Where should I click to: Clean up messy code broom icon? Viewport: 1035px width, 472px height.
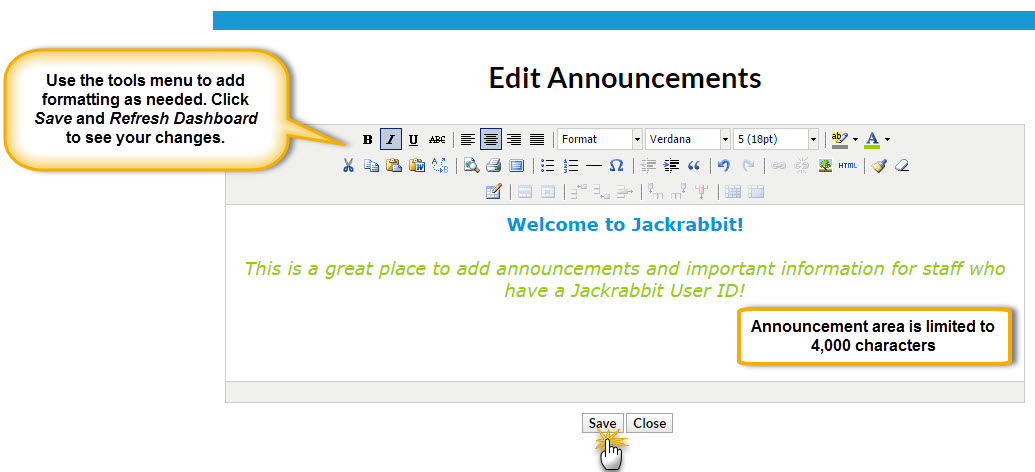point(879,166)
